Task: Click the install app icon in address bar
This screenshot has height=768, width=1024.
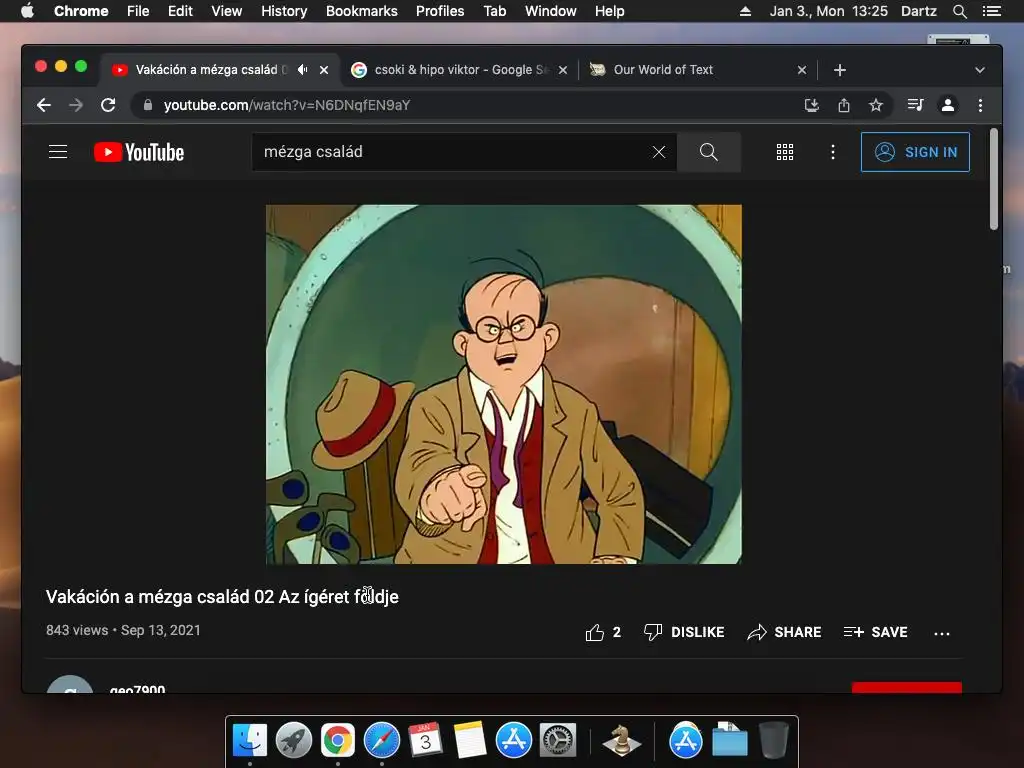Action: click(812, 105)
